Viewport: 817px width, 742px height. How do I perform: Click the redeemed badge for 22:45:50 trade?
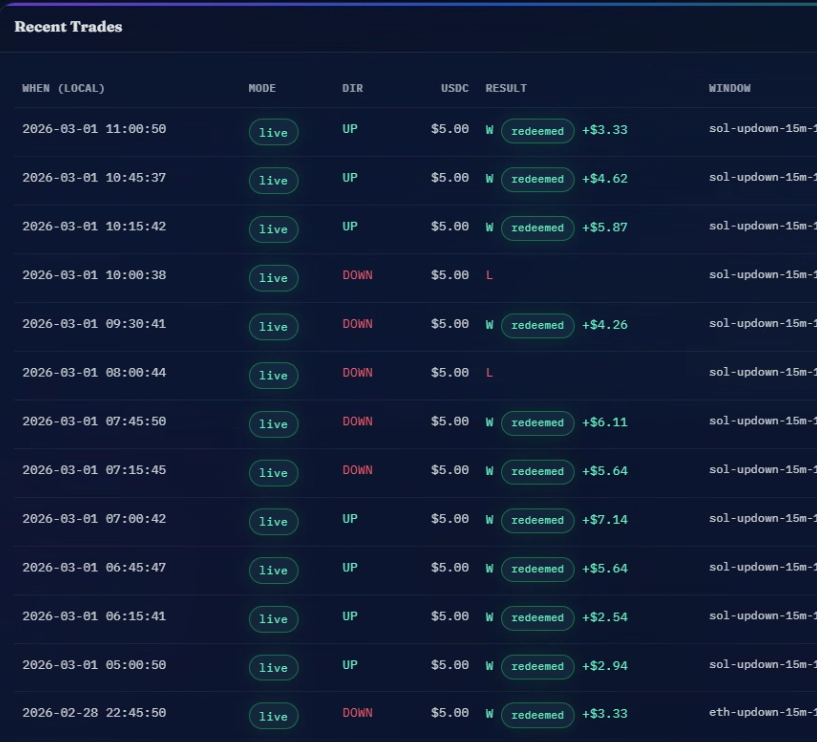pyautogui.click(x=538, y=715)
